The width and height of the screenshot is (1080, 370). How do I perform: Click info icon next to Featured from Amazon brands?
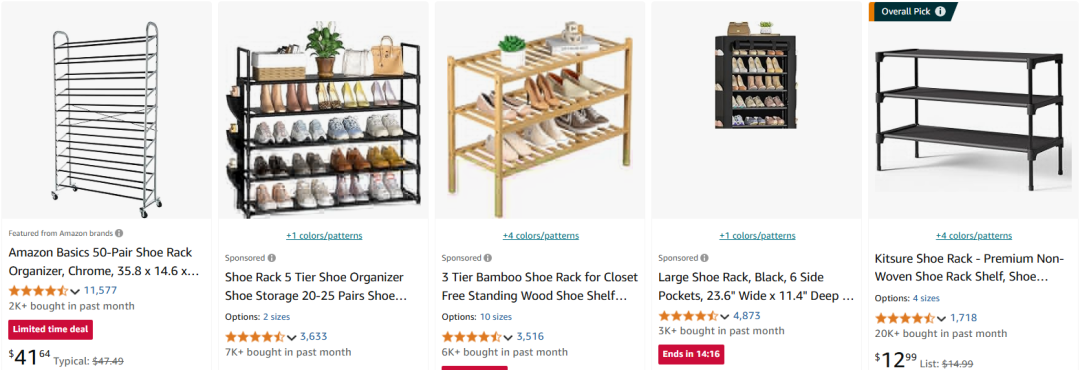coord(119,233)
